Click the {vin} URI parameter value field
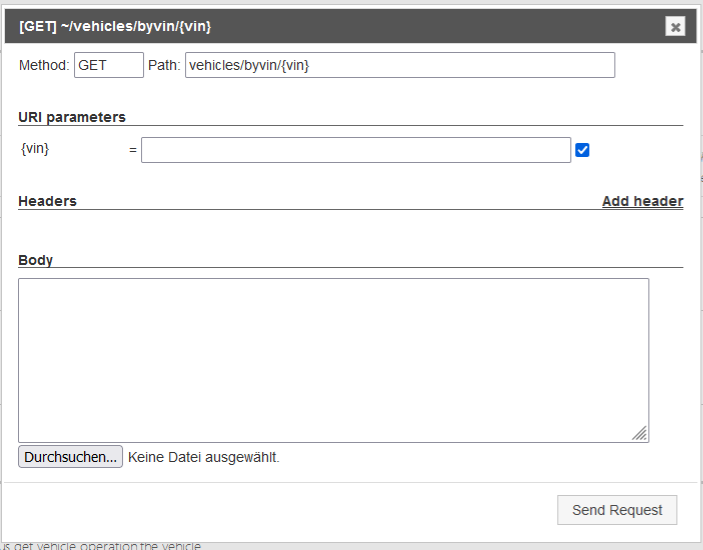This screenshot has width=703, height=550. pyautogui.click(x=355, y=150)
